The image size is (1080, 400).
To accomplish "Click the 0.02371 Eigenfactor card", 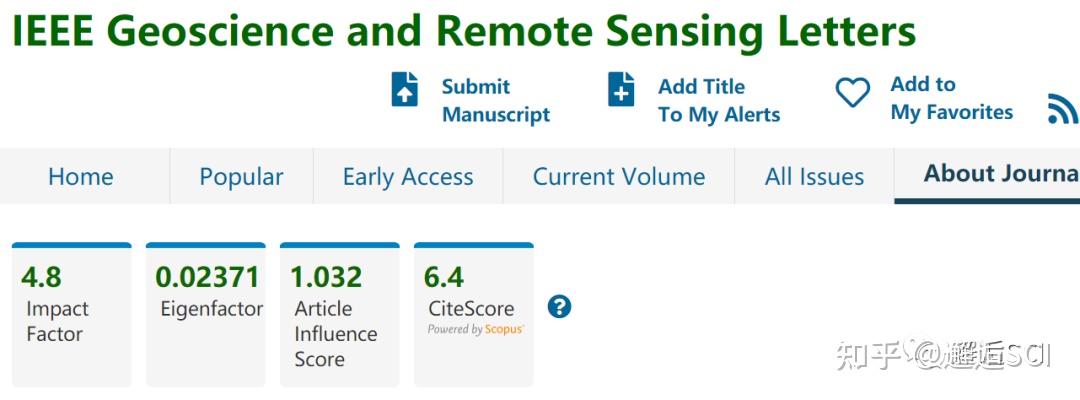I will (206, 314).
